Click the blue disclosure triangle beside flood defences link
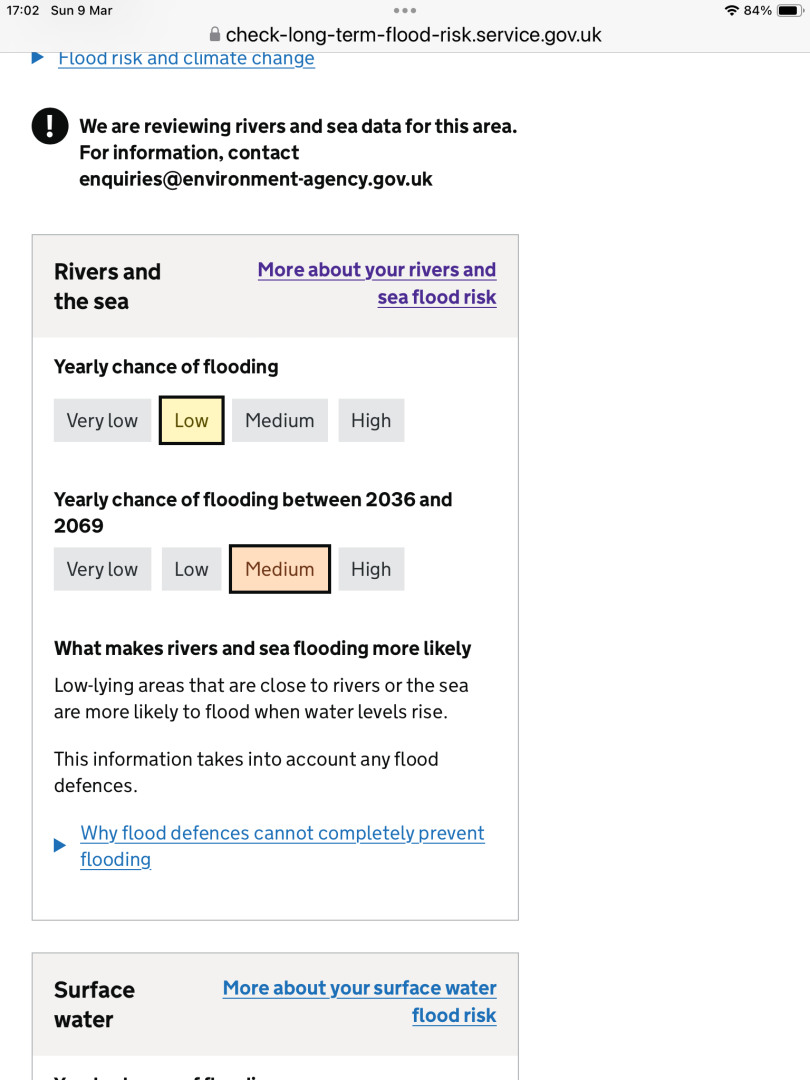 click(x=59, y=845)
